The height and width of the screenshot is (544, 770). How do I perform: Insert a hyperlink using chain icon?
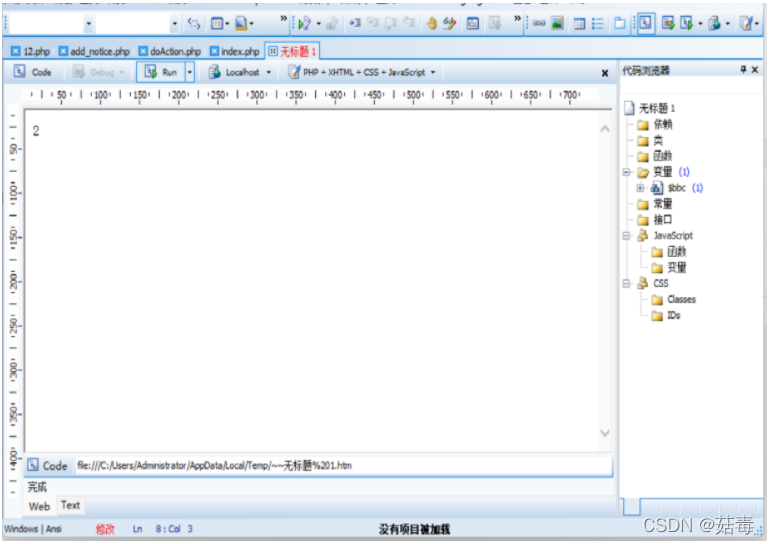pos(539,23)
